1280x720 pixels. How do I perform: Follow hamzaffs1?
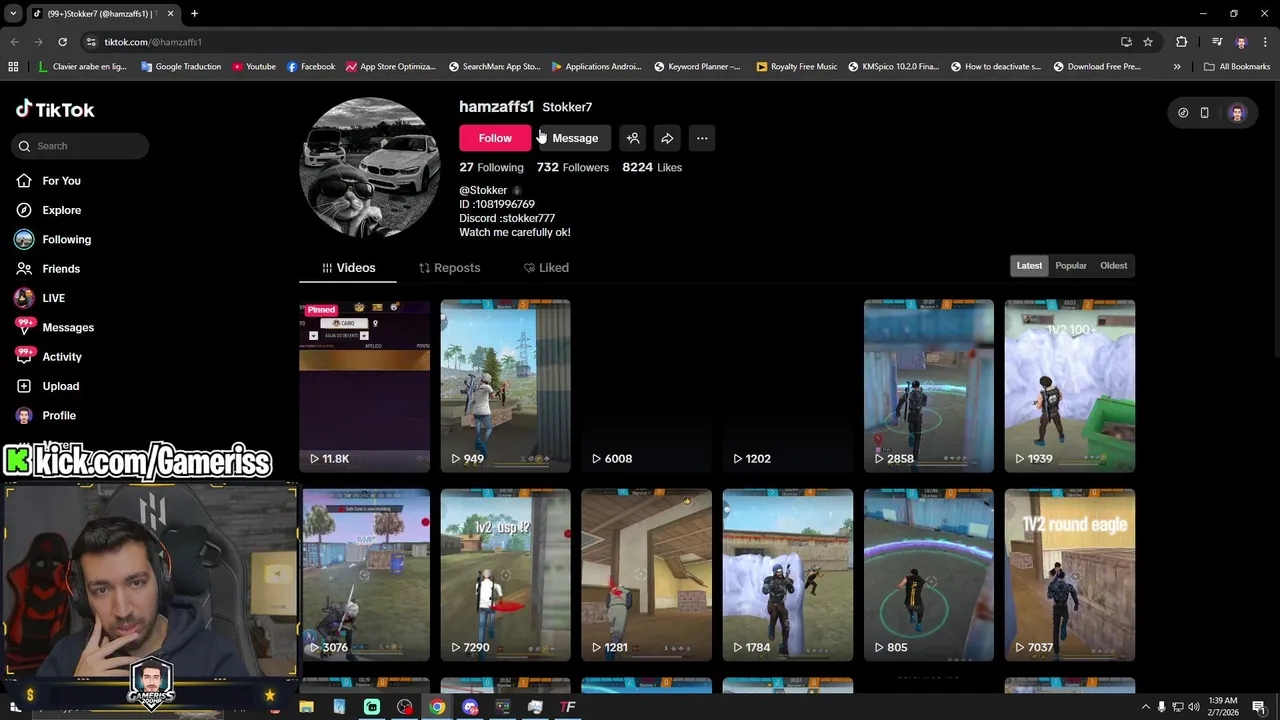click(x=495, y=138)
